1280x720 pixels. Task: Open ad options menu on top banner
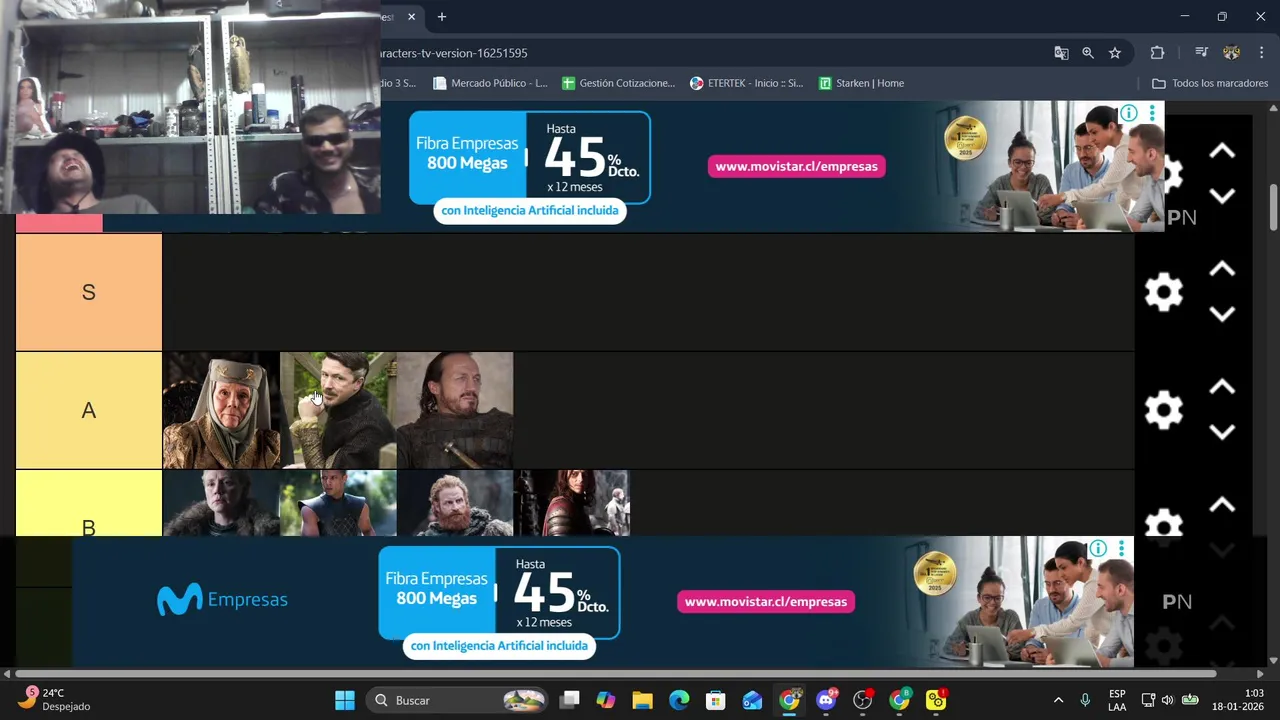[x=1152, y=113]
